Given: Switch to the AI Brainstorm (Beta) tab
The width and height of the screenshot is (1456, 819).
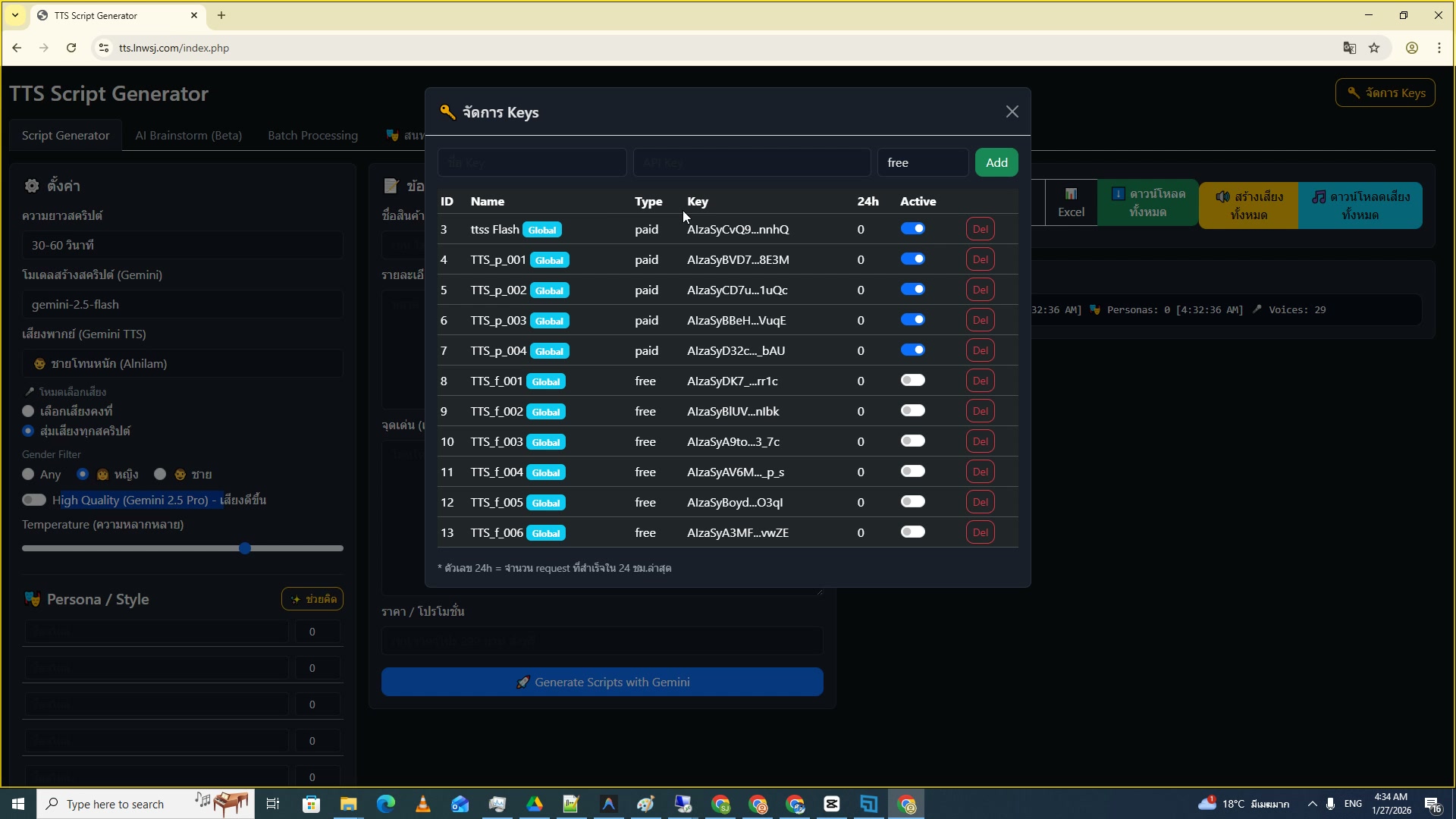Looking at the screenshot, I should pyautogui.click(x=188, y=135).
